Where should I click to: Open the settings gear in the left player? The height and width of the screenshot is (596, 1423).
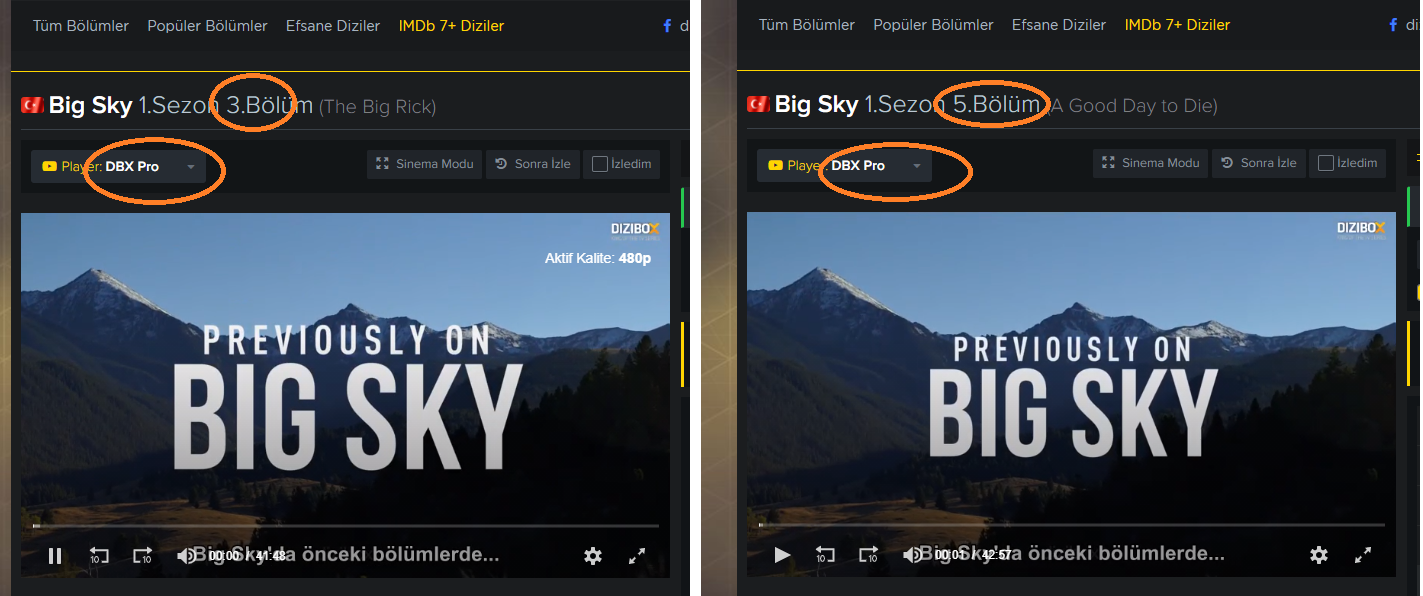(x=593, y=555)
